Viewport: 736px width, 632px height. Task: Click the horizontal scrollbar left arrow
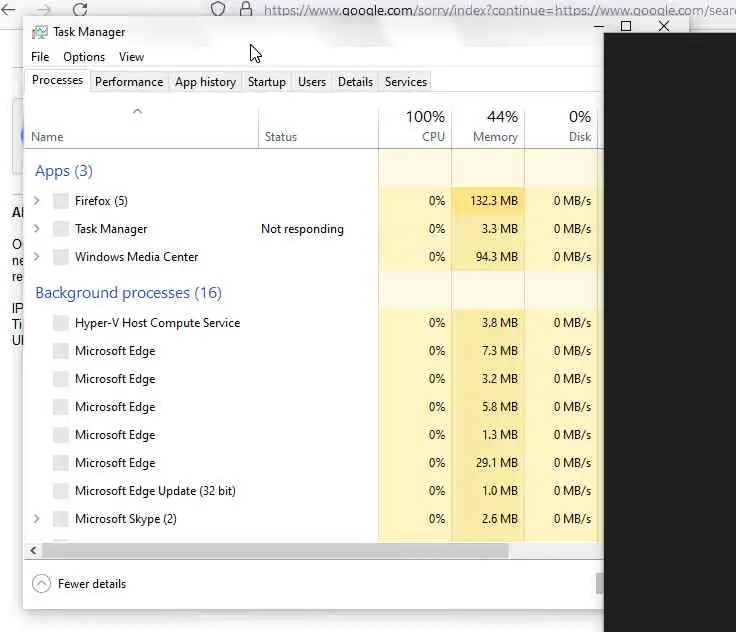[33, 550]
